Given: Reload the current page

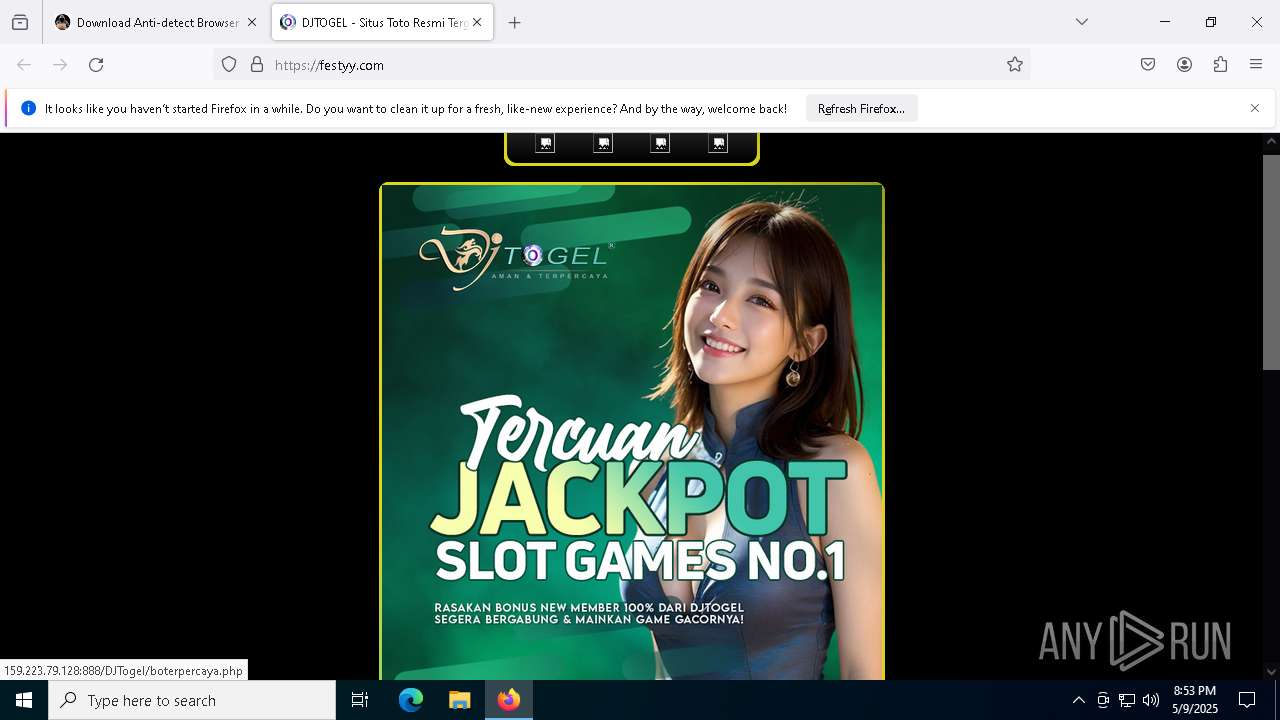Looking at the screenshot, I should (96, 65).
